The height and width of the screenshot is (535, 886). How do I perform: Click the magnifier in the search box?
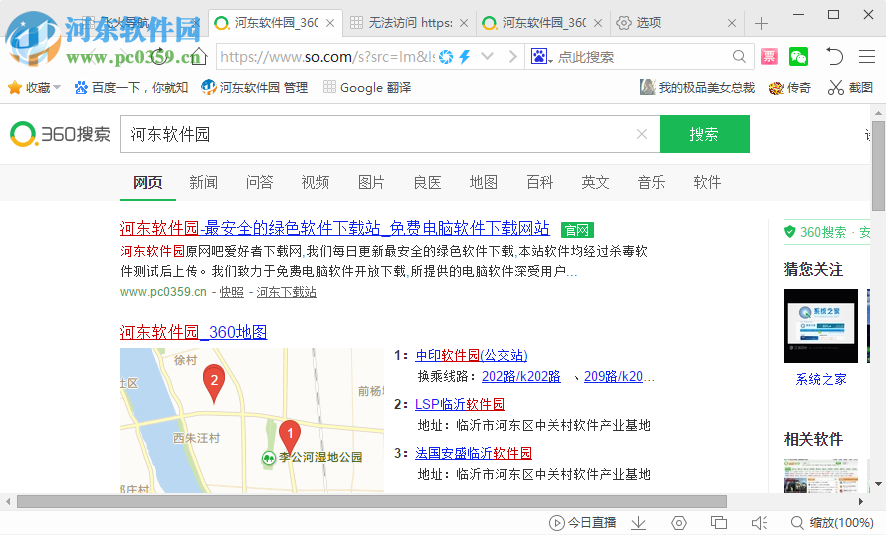tap(739, 56)
